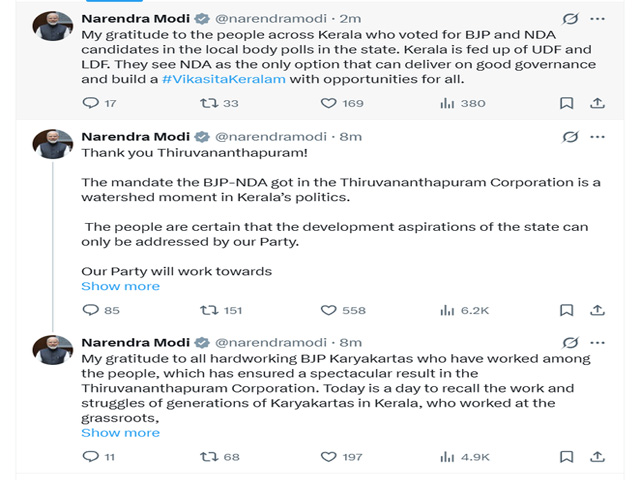Share the first tweet about Kerala polls
The image size is (640, 480).
point(597,103)
